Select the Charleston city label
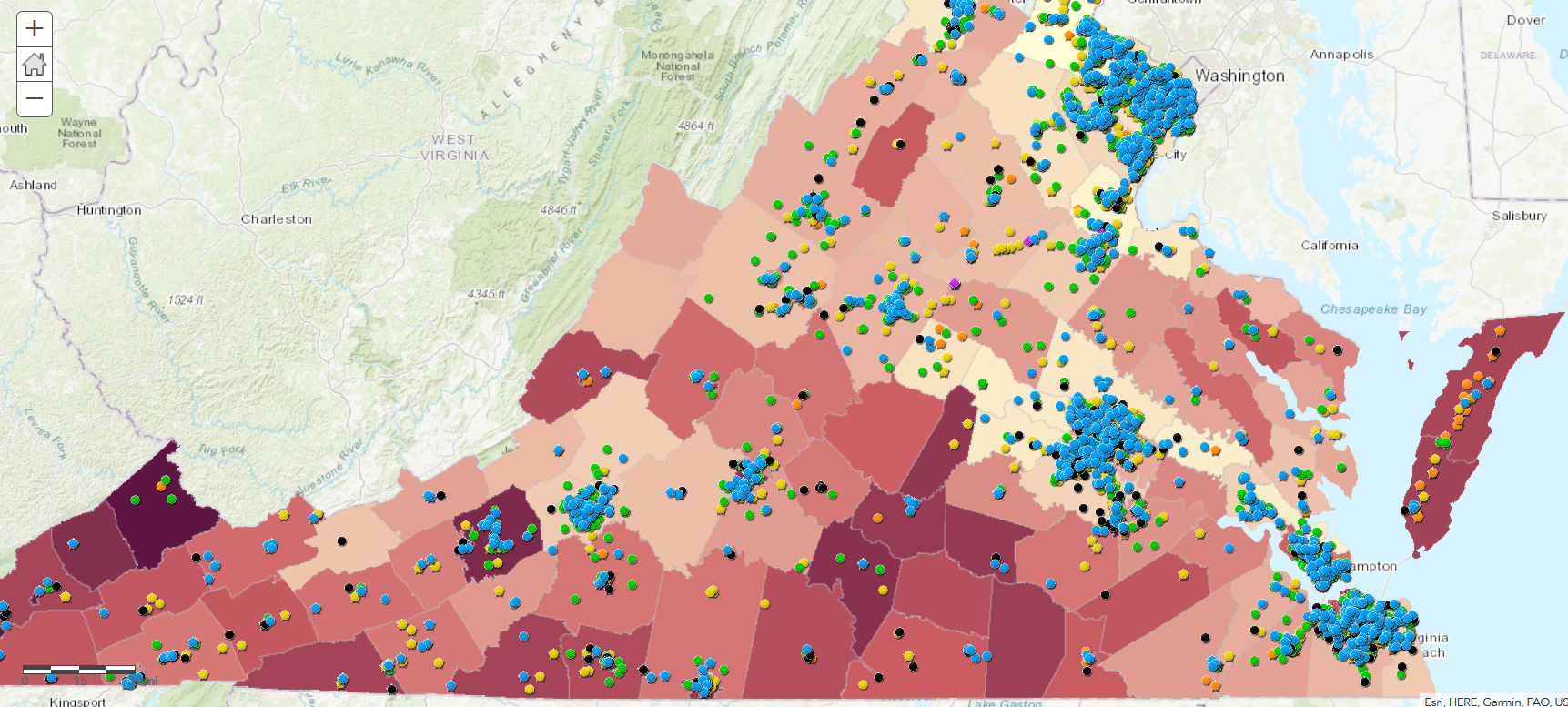The height and width of the screenshot is (707, 1568). [277, 219]
